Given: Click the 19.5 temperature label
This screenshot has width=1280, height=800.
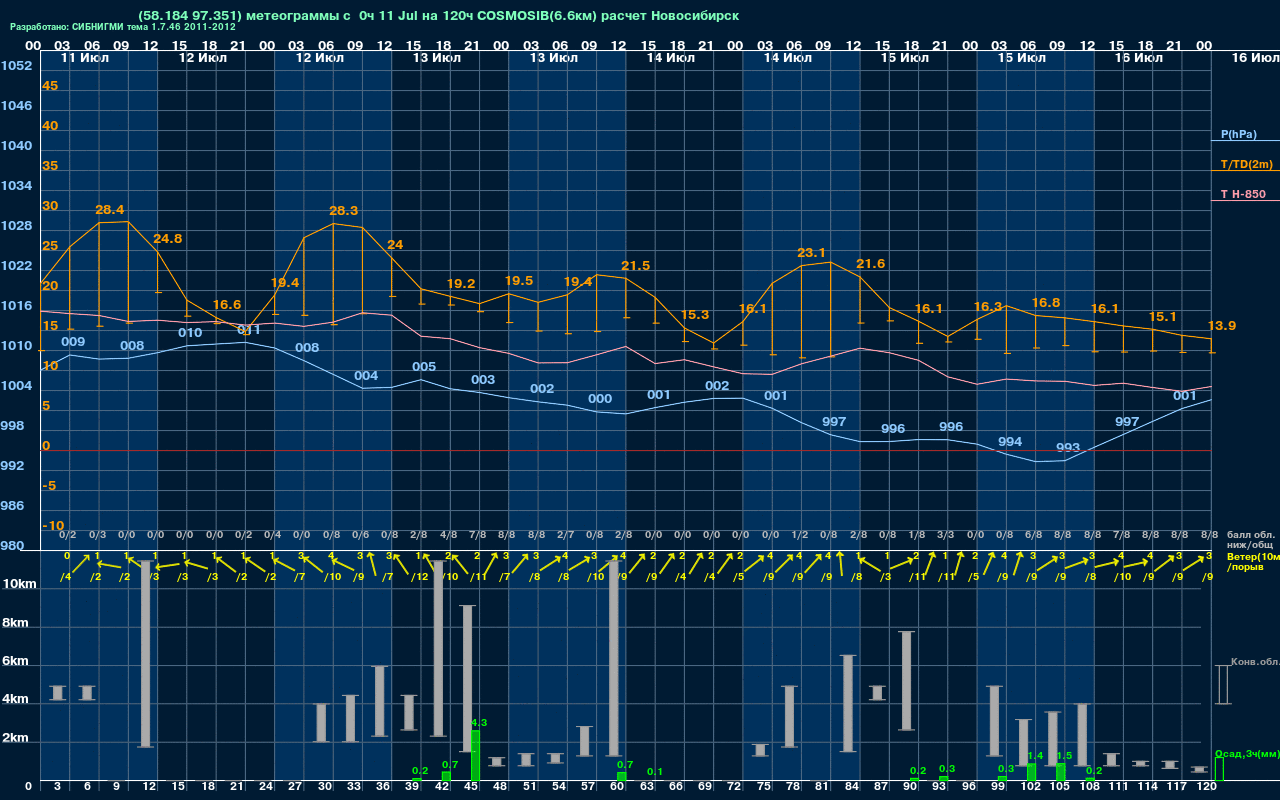Looking at the screenshot, I should [519, 281].
